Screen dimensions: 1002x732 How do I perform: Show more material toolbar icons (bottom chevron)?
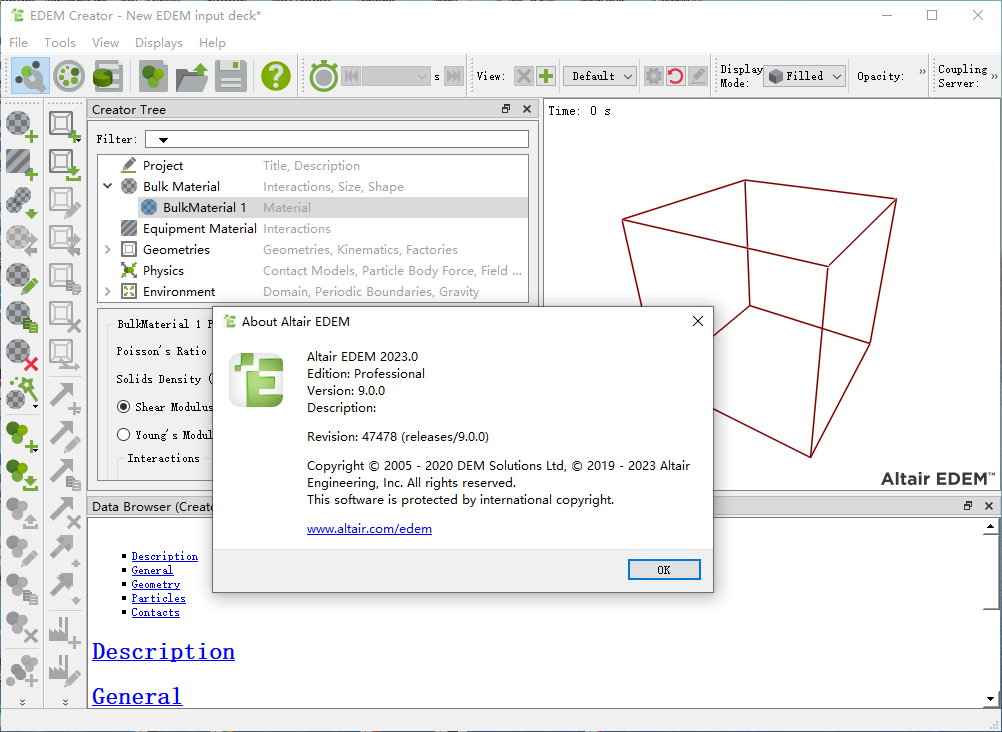22,702
